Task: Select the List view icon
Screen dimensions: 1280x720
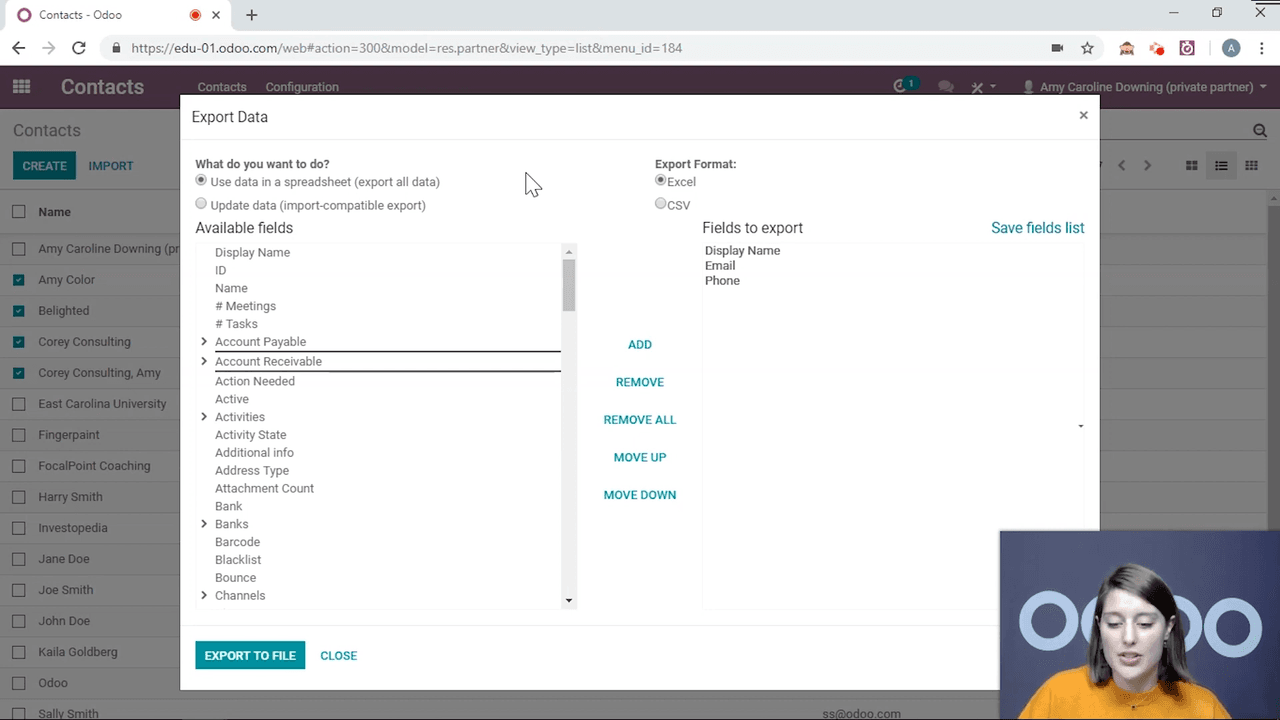Action: (1221, 166)
